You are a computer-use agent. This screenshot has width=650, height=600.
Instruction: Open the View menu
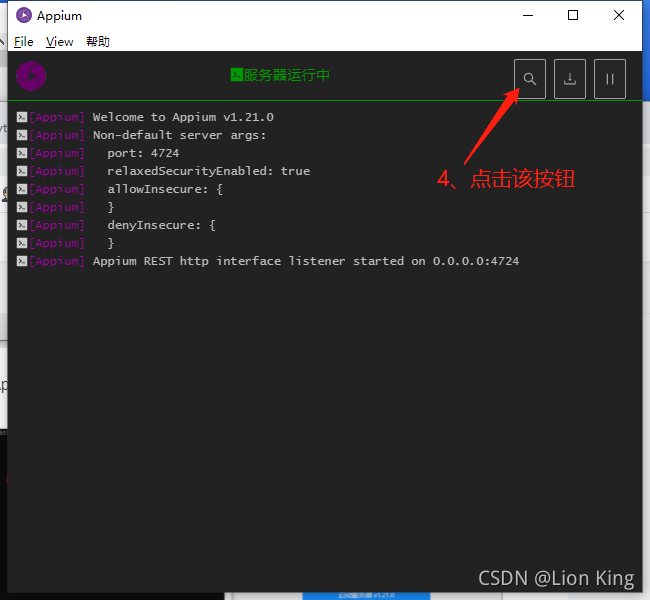(x=59, y=41)
